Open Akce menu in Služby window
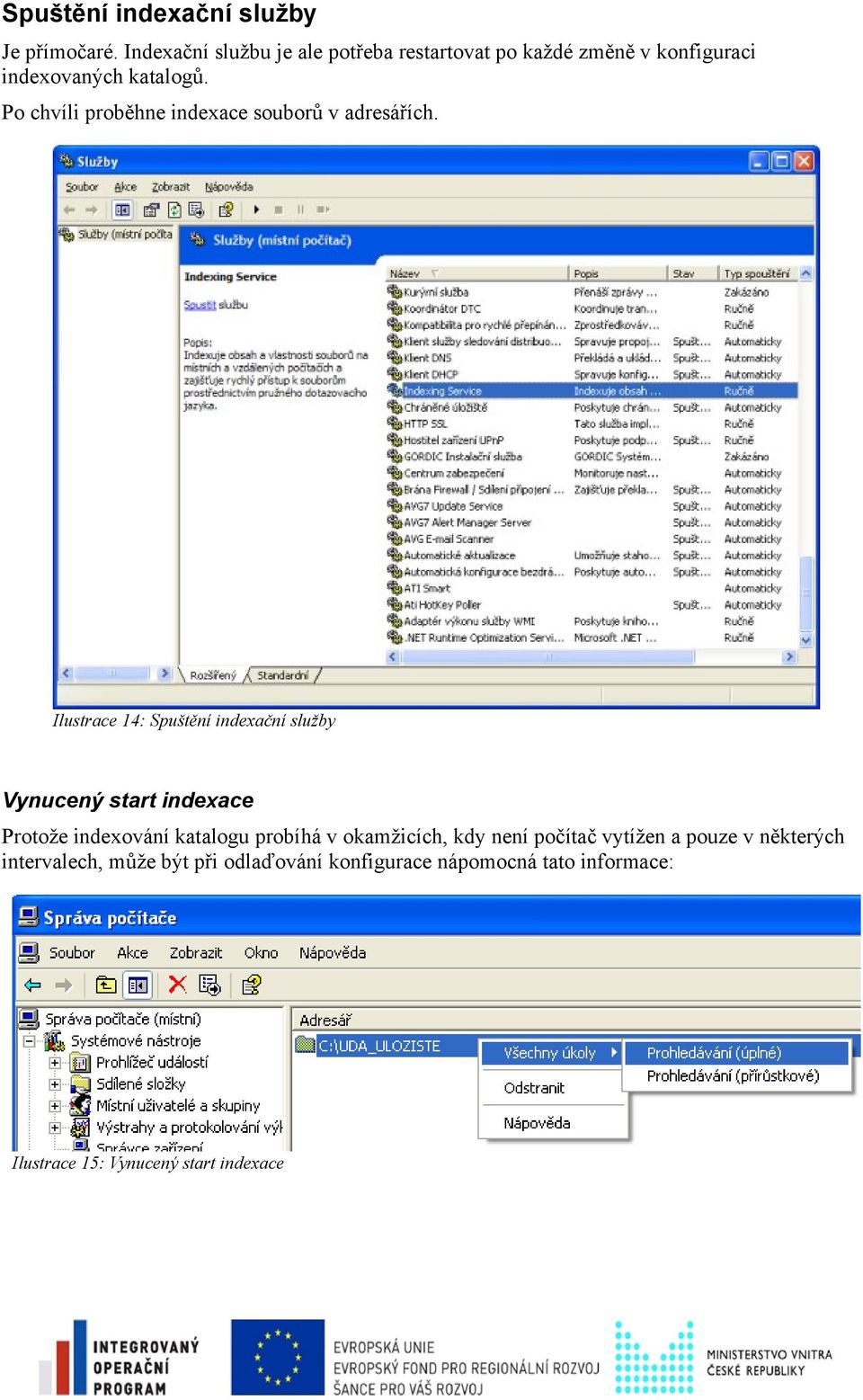863x1400 pixels. point(126,187)
